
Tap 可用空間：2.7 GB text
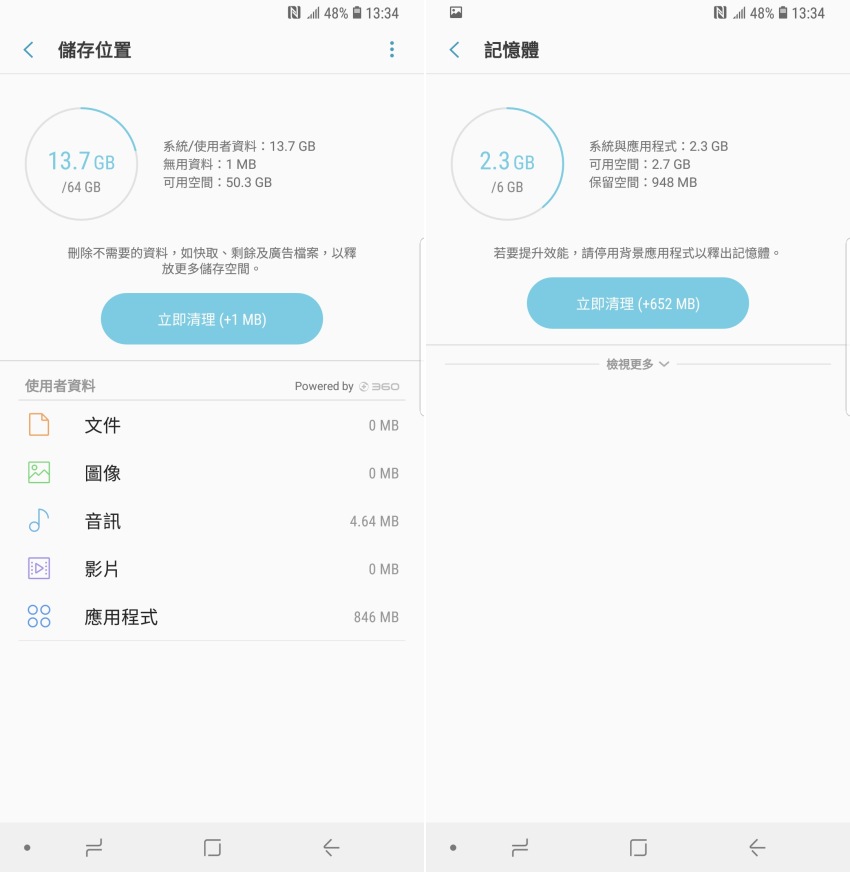[640, 164]
